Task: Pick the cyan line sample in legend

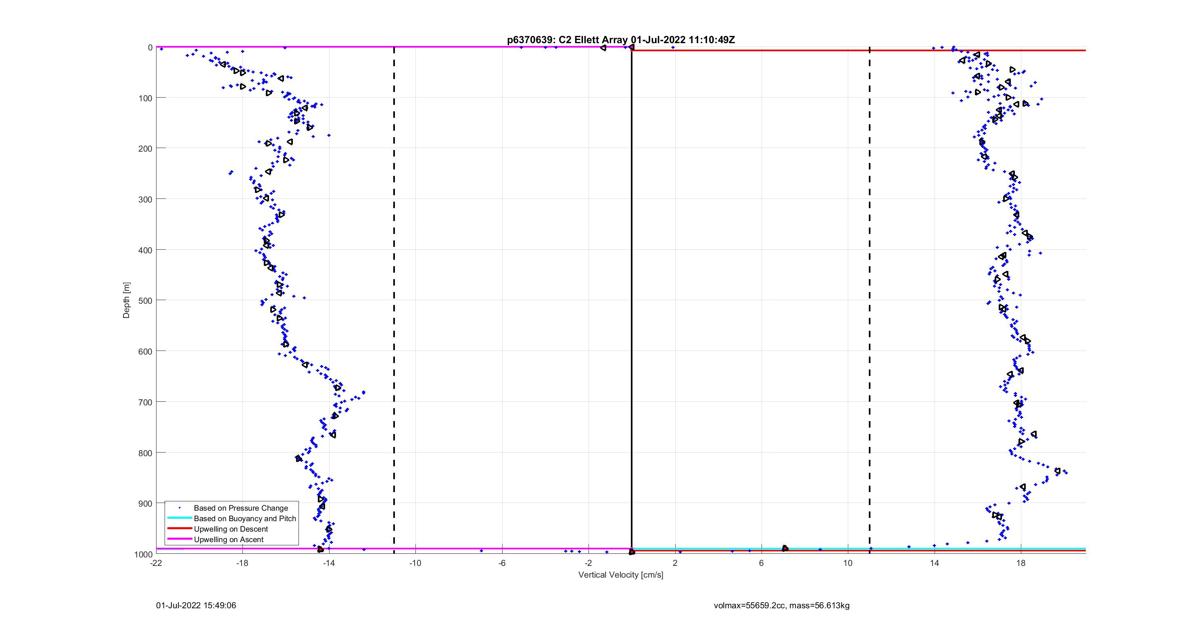Action: pos(178,518)
